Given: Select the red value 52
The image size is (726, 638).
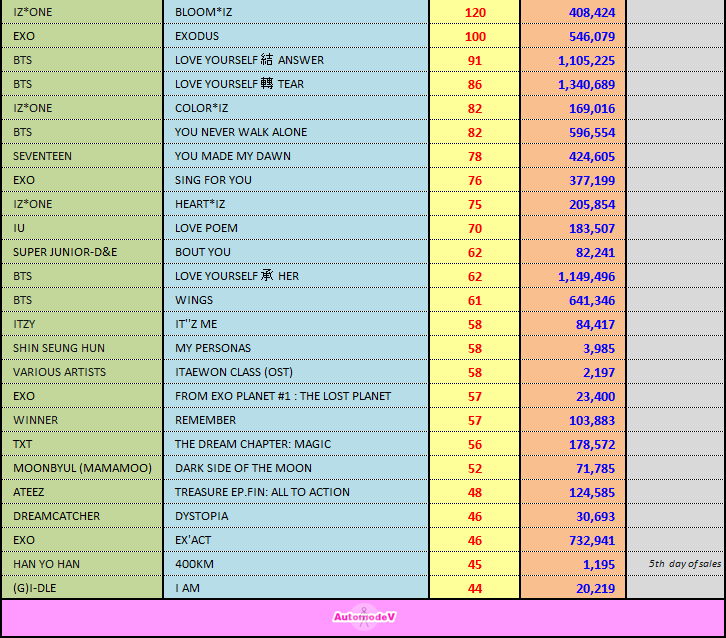Looking at the screenshot, I should click(475, 469).
